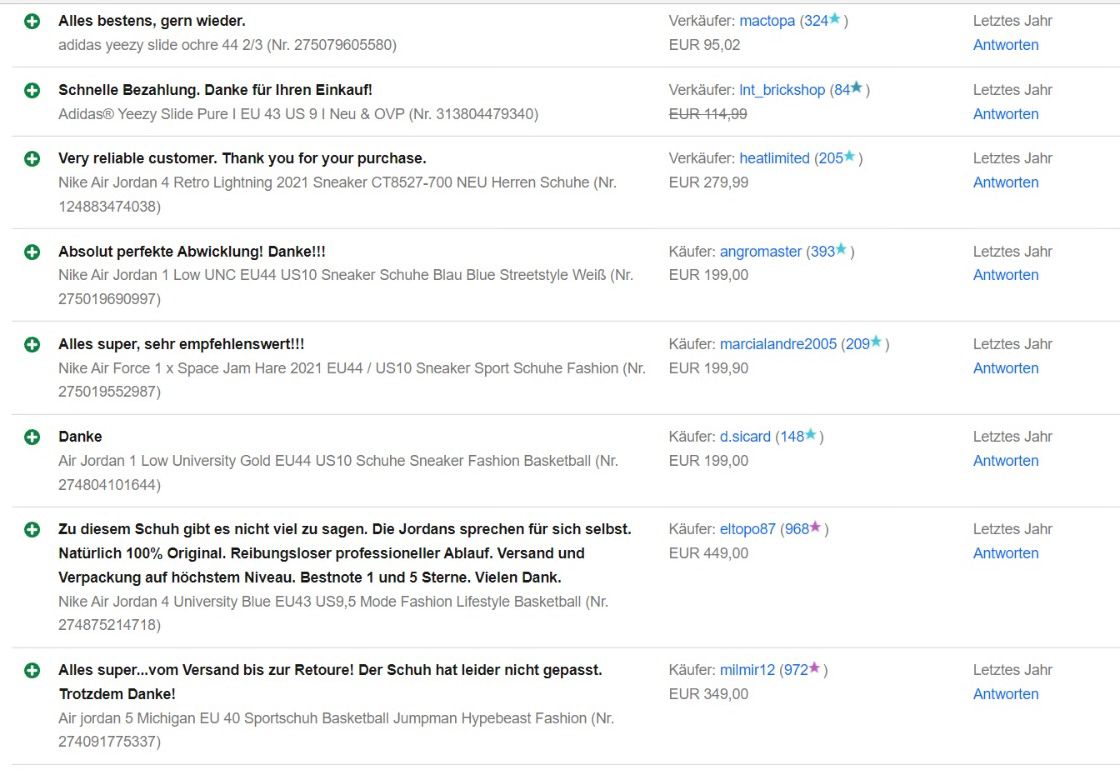
Task: Click green plus icon for "Alles super, sehr empfehlenswert"
Action: pos(32,344)
